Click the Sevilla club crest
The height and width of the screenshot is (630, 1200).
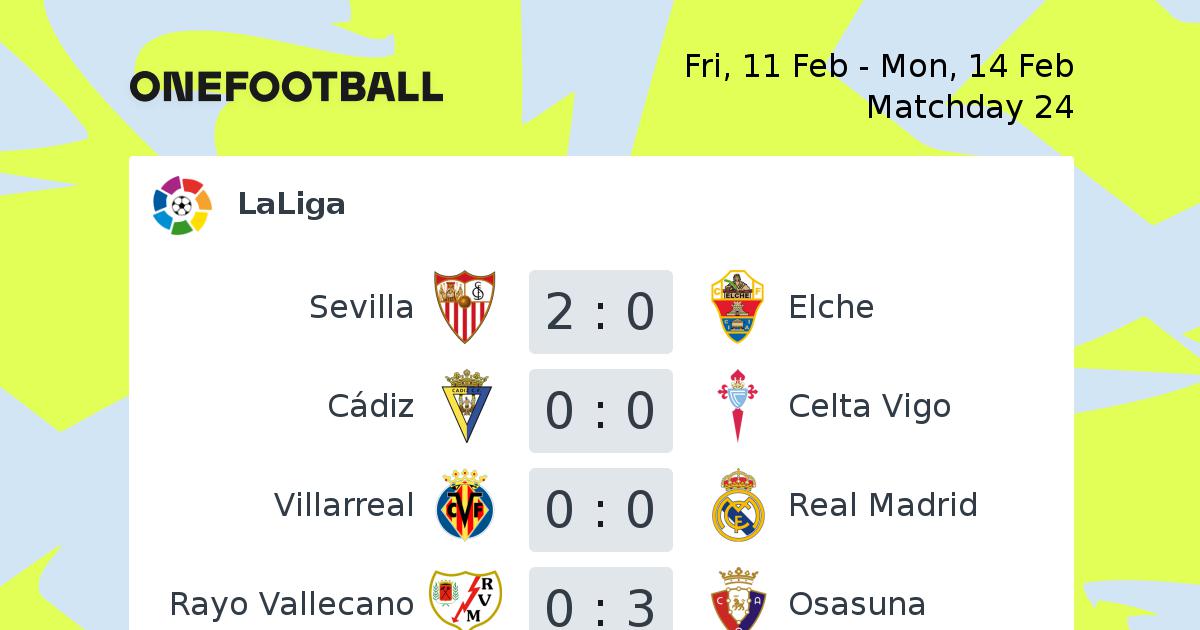pos(464,307)
